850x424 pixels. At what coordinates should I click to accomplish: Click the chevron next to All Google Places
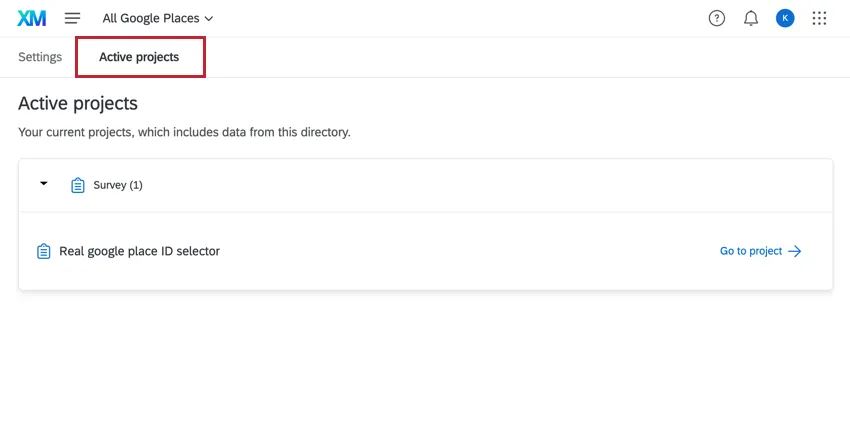coord(208,19)
